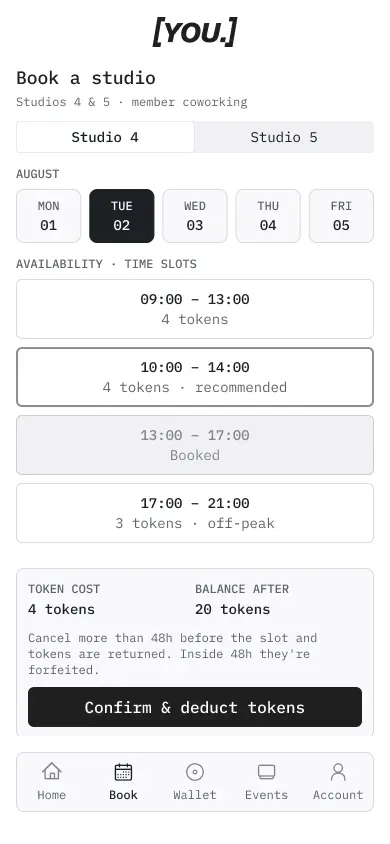Image resolution: width=390 pixels, height=844 pixels.
Task: Click the [YOU.] logo at top
Action: pos(195,32)
